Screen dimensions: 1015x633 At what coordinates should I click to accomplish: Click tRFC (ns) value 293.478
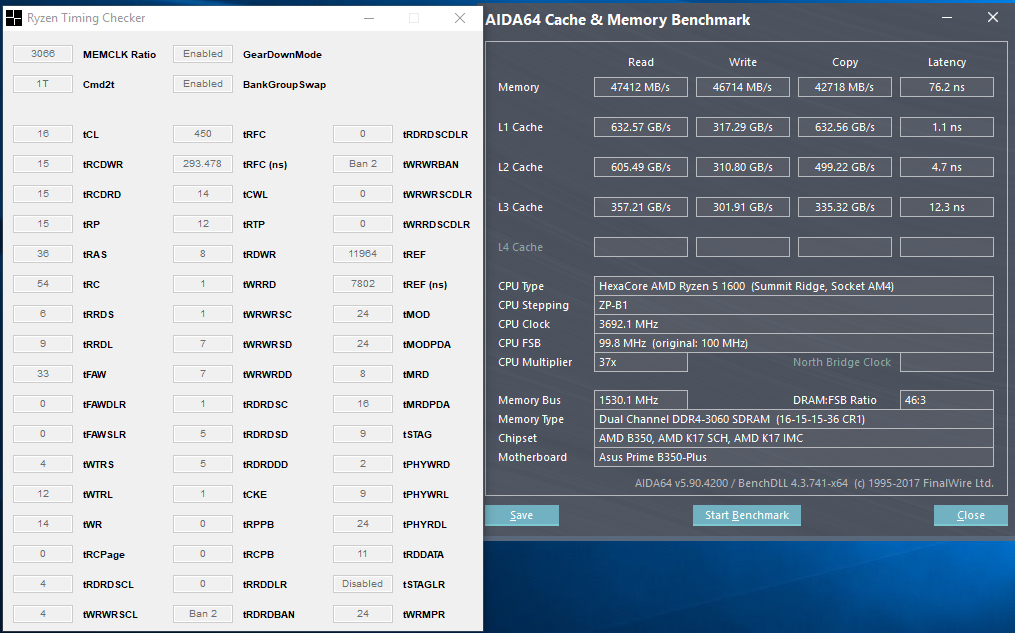203,164
